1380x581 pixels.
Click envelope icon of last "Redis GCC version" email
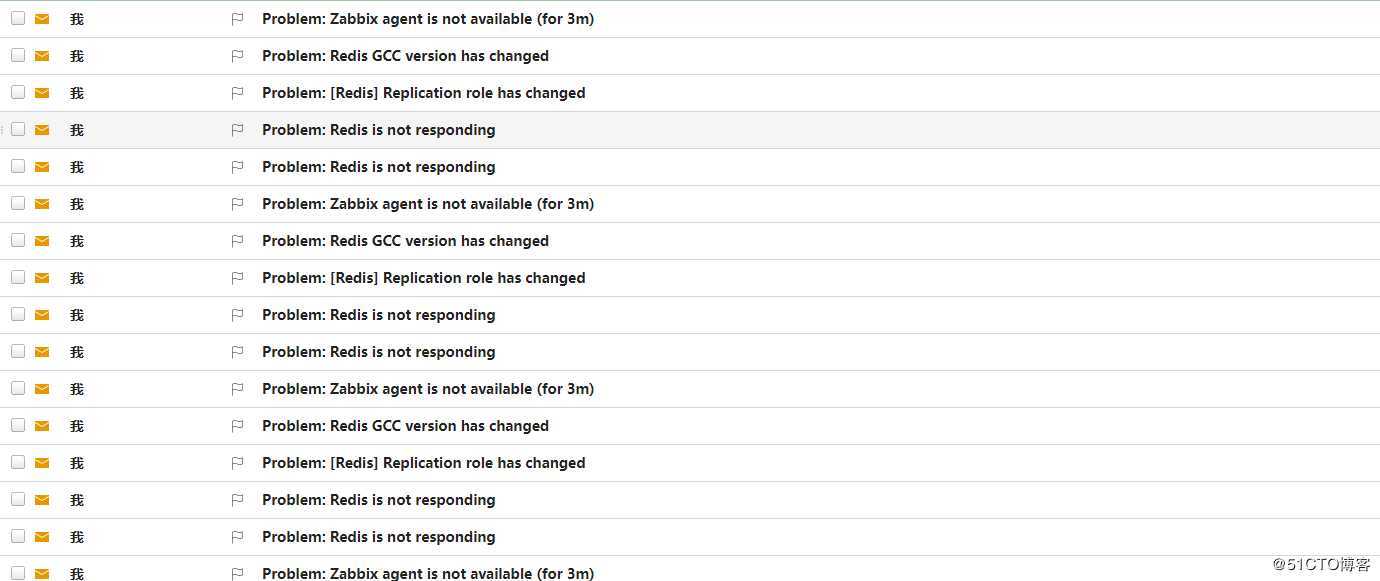click(42, 426)
